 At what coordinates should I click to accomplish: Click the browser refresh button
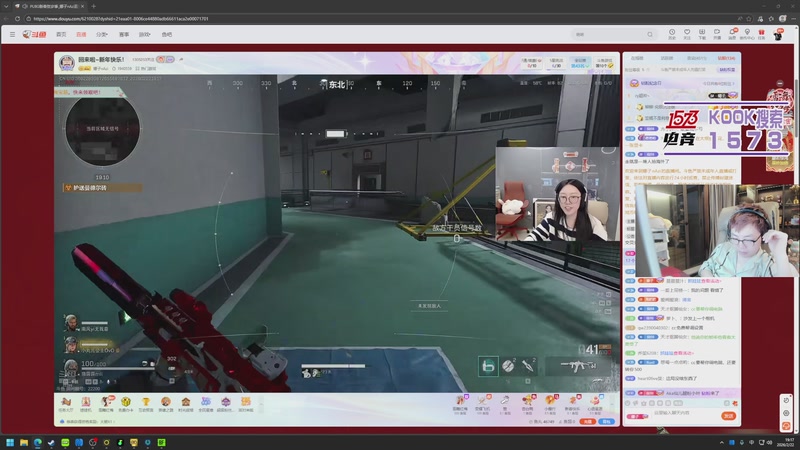coord(17,19)
